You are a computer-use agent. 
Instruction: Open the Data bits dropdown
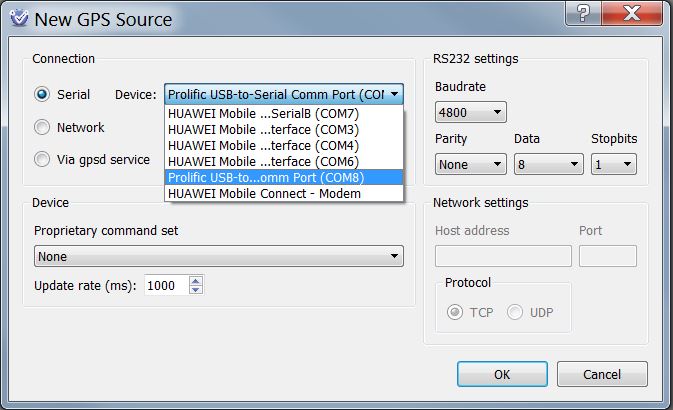pyautogui.click(x=548, y=164)
